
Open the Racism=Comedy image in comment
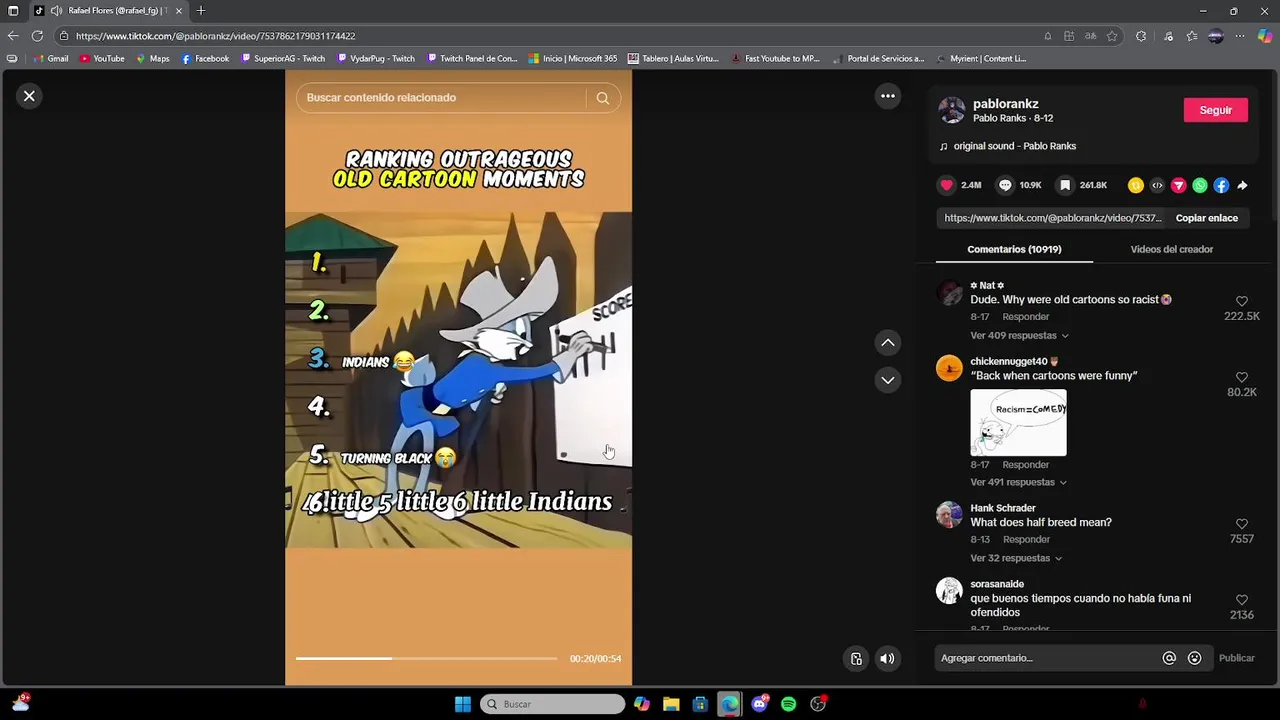click(x=1018, y=423)
